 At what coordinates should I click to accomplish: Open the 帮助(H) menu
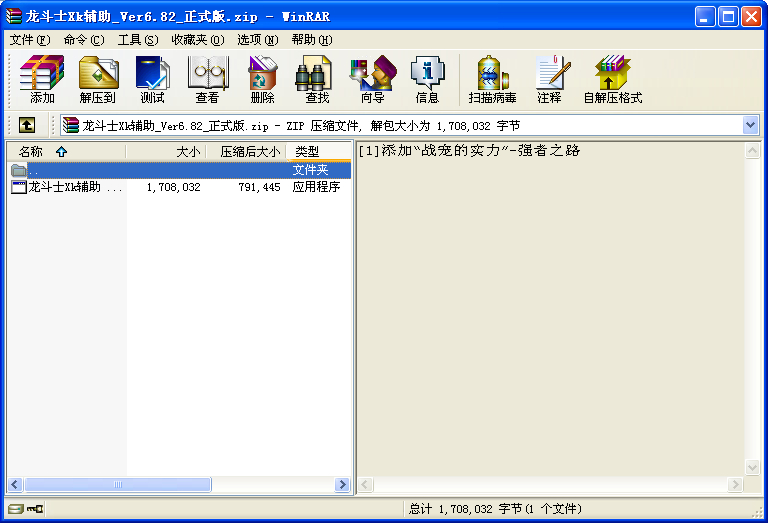(312, 40)
